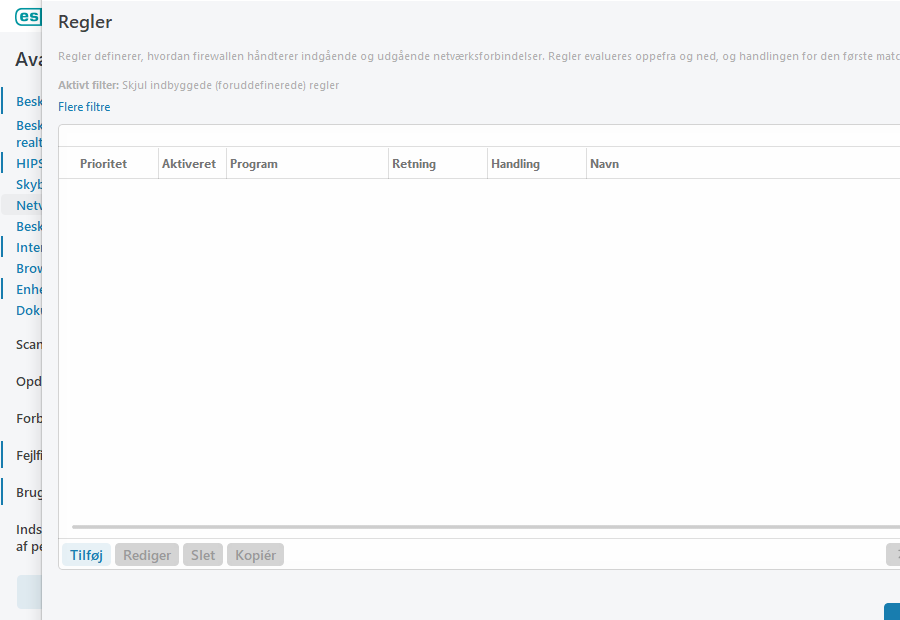Click the Handling column header
Screen dimensions: 900x620
(515, 164)
